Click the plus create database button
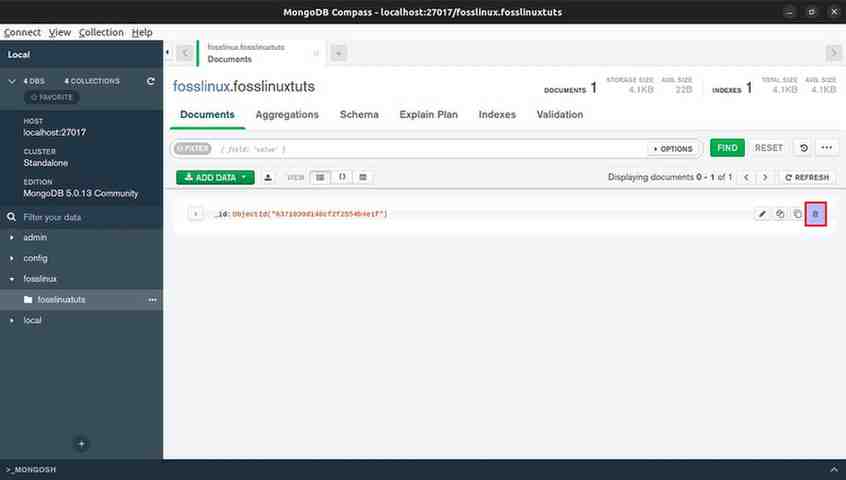 pos(81,444)
